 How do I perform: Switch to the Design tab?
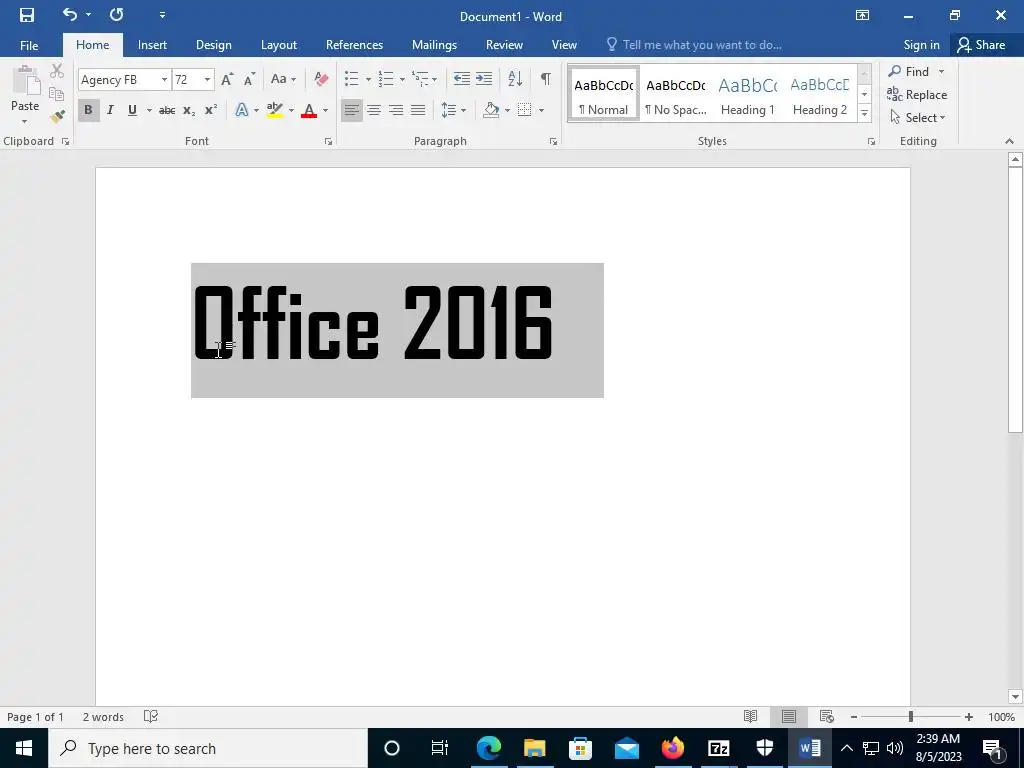214,45
